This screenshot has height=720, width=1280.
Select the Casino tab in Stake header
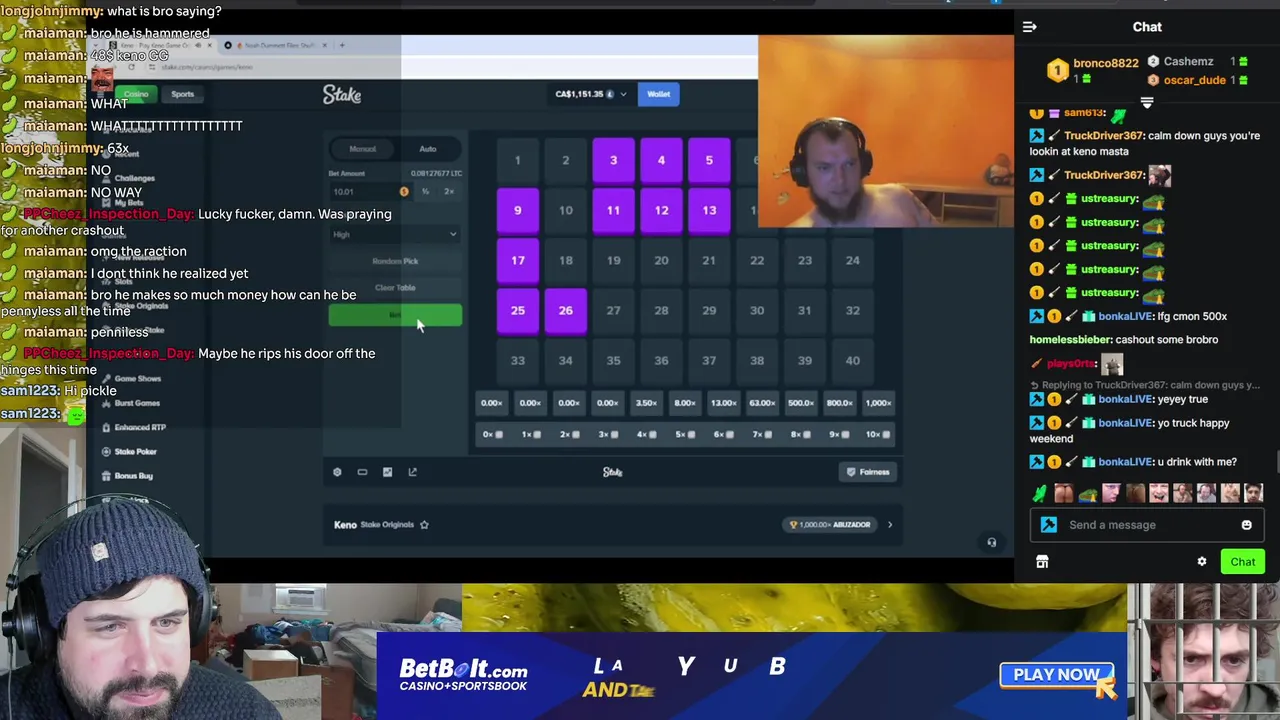[135, 94]
